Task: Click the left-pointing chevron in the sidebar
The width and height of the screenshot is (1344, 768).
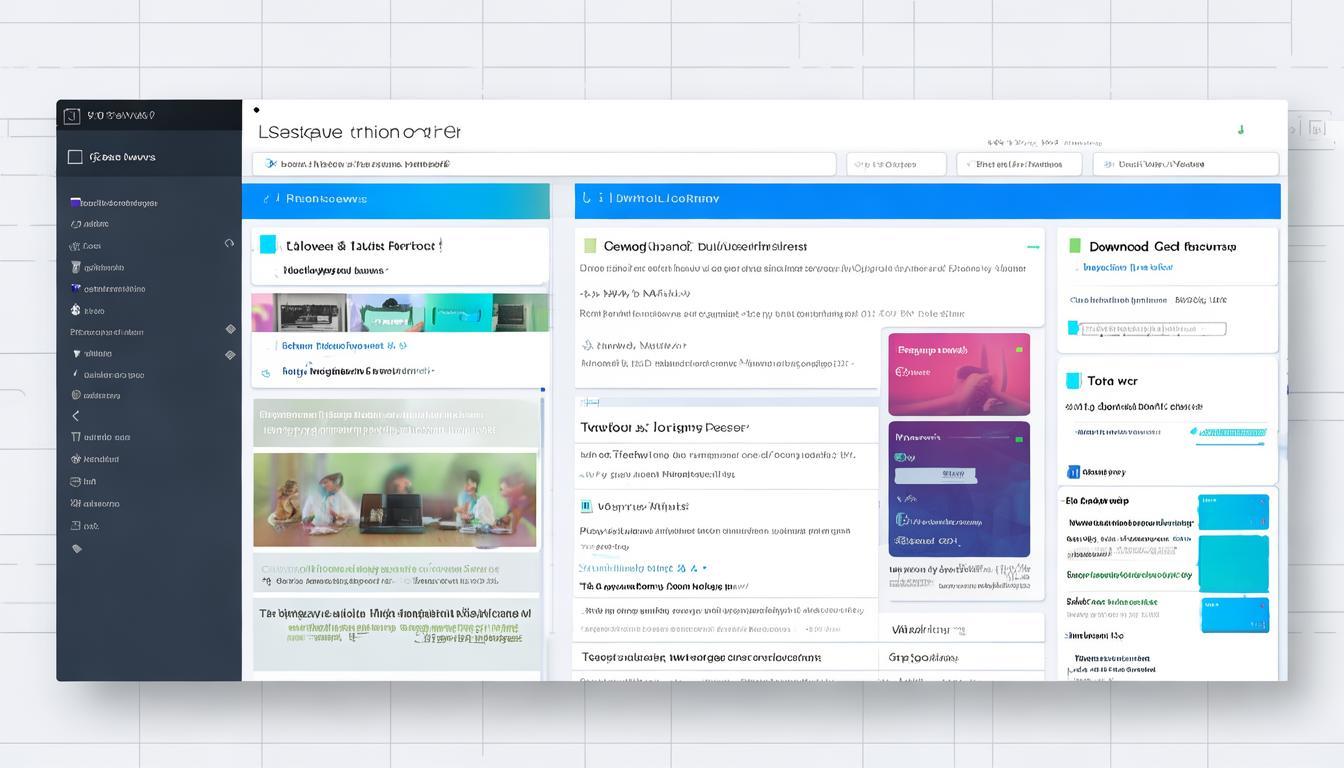Action: tap(76, 416)
